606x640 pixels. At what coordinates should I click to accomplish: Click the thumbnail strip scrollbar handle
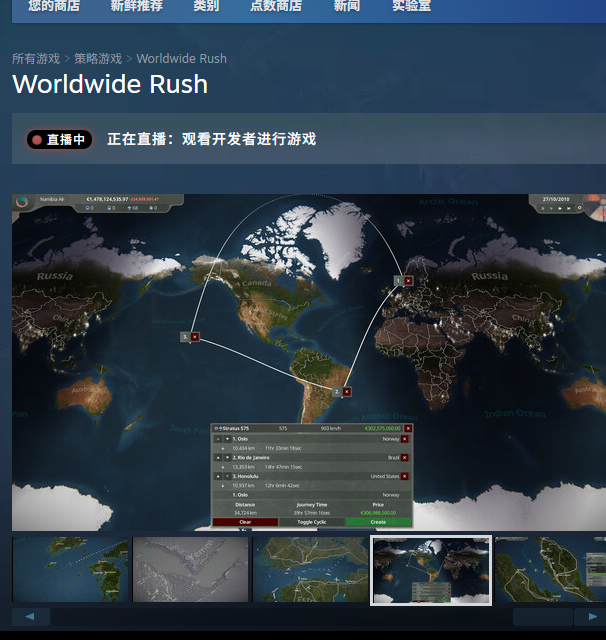coord(542,617)
